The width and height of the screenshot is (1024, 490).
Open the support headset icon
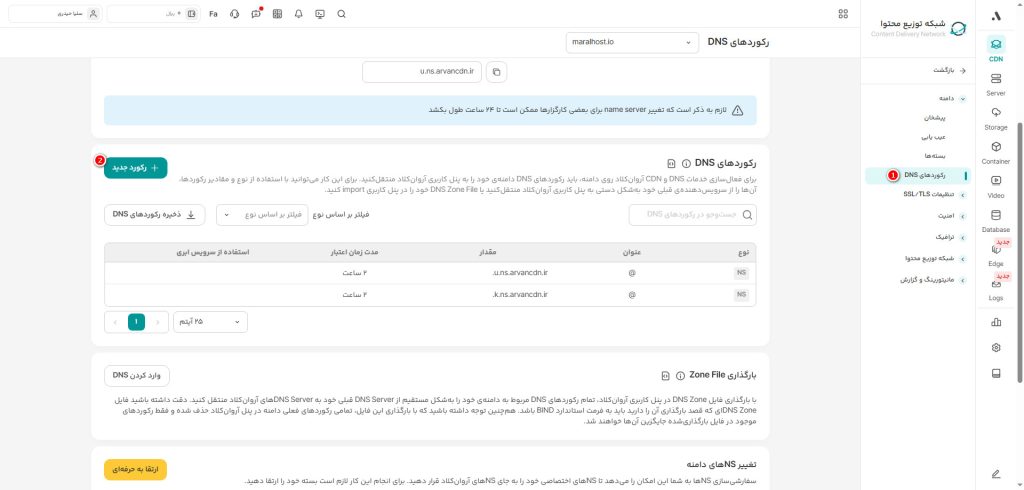tap(235, 14)
